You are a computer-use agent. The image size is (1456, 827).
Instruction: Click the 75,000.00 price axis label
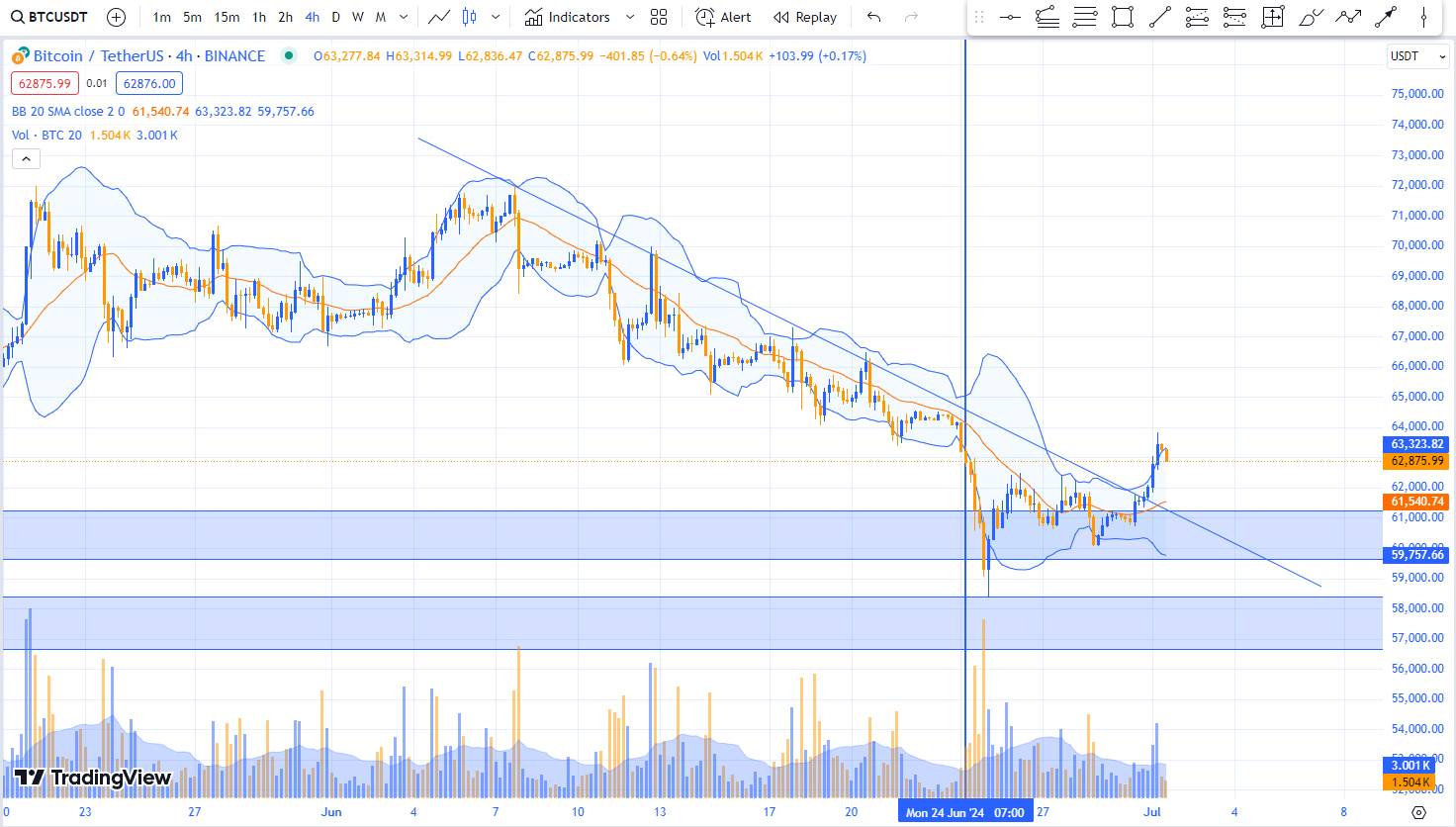(1416, 94)
